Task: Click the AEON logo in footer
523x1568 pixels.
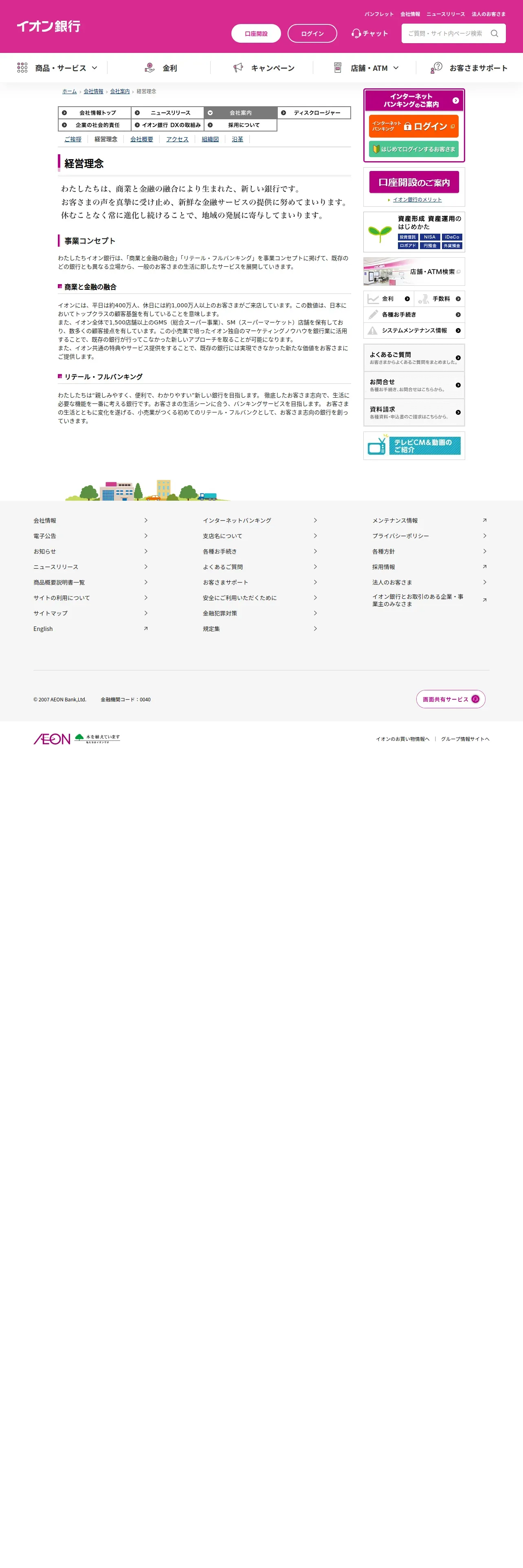Action: point(52,739)
